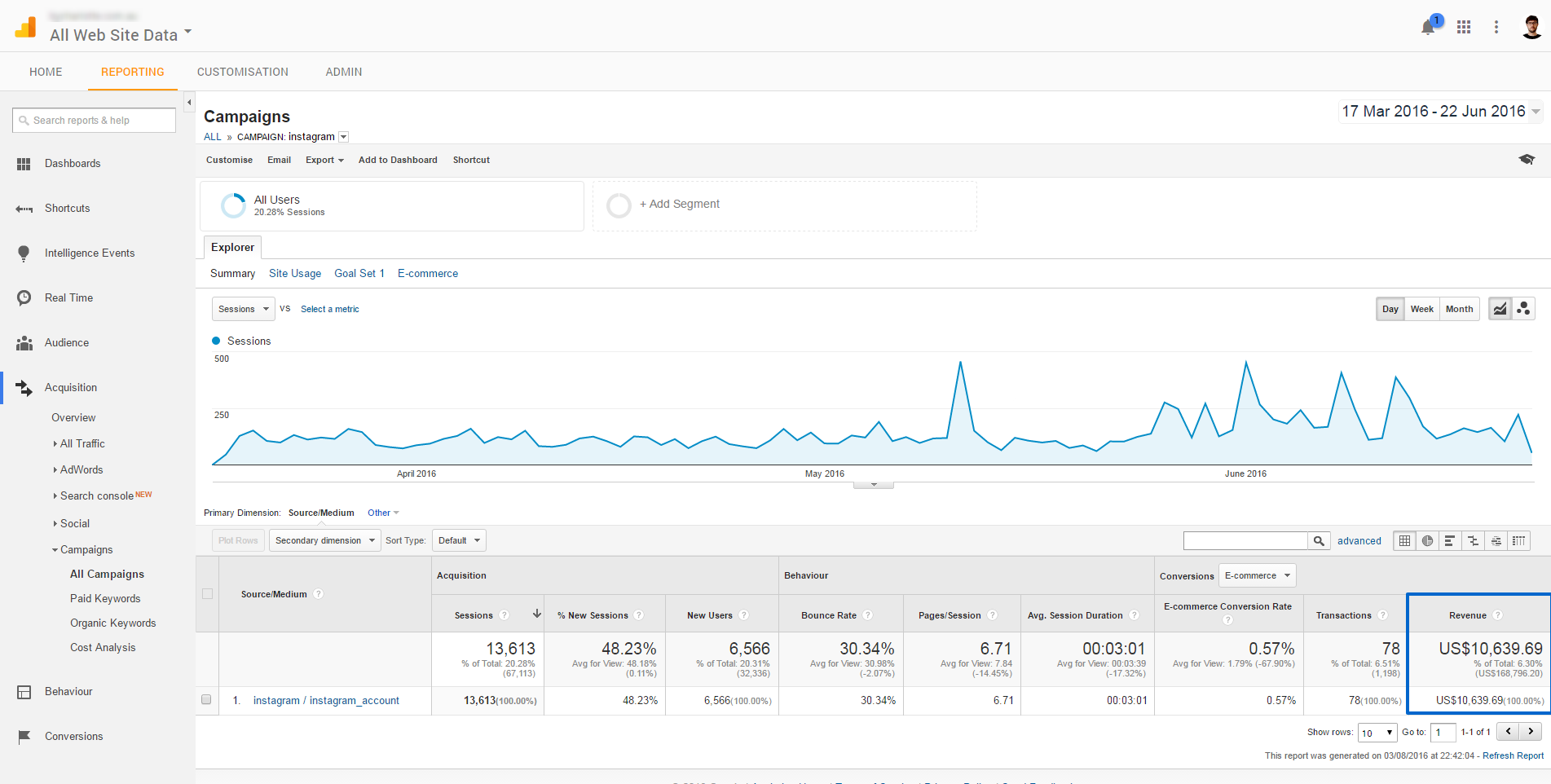Switch chart to motion chart view
The height and width of the screenshot is (784, 1551).
[1523, 309]
